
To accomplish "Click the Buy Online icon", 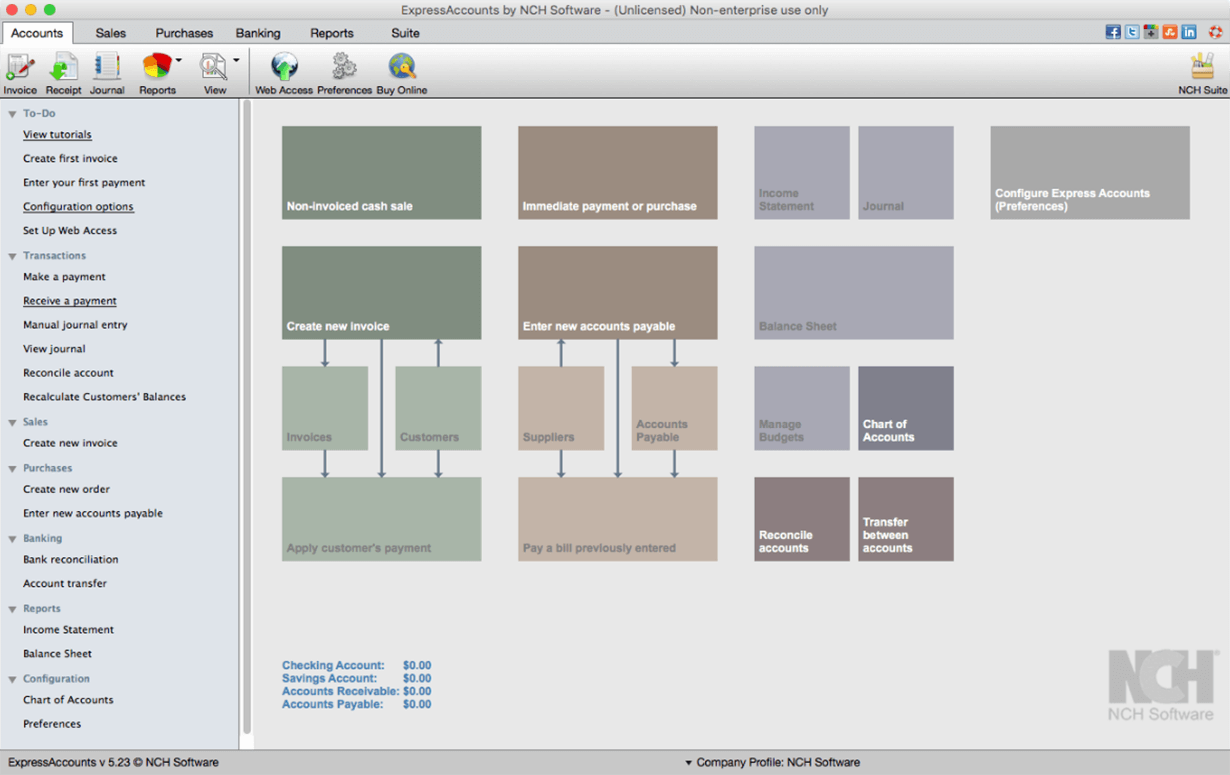I will 401,68.
